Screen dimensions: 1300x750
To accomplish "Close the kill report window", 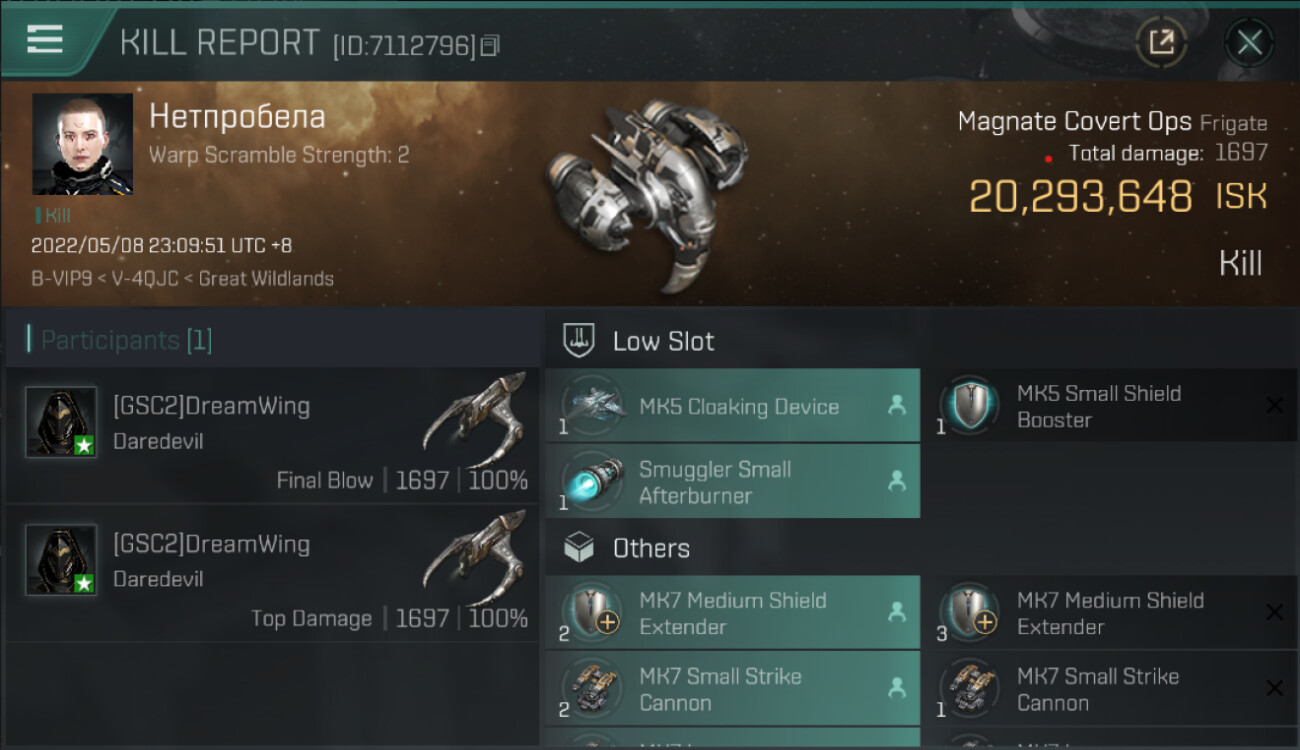I will click(x=1249, y=42).
